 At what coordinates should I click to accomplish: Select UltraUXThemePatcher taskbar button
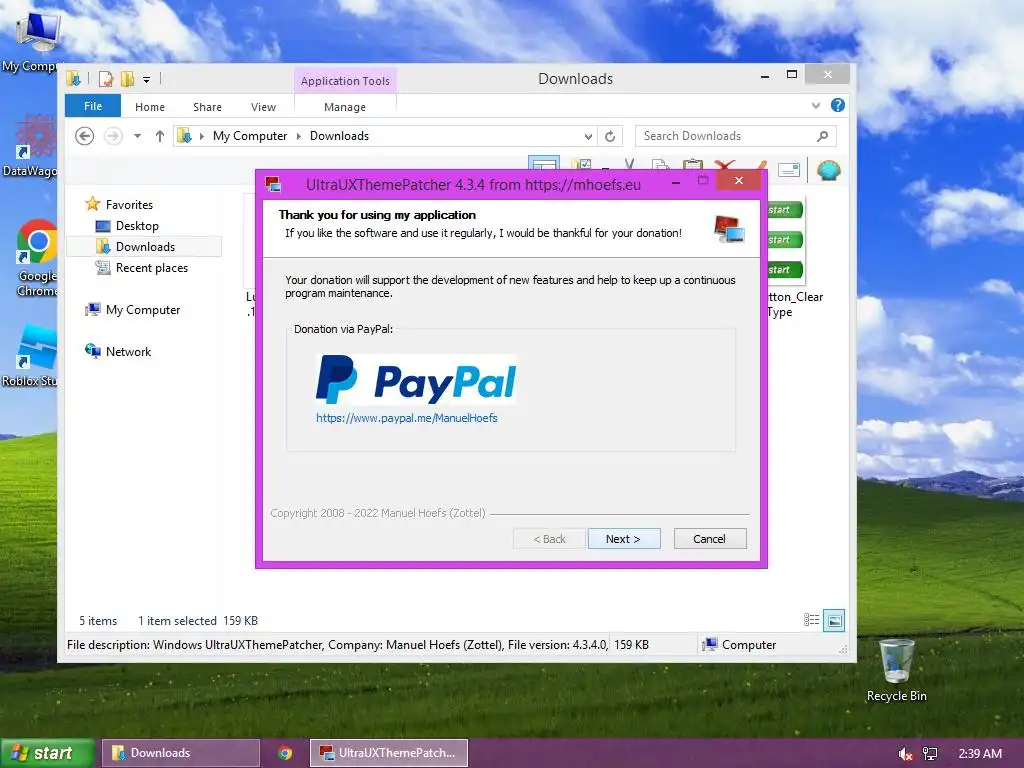[x=389, y=753]
